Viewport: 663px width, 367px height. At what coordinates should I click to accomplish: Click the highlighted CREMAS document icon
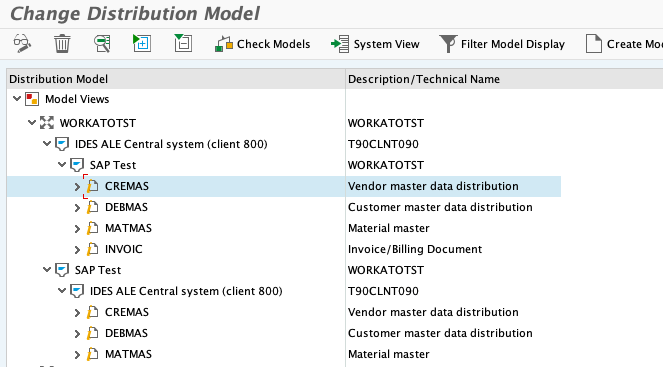[92, 186]
